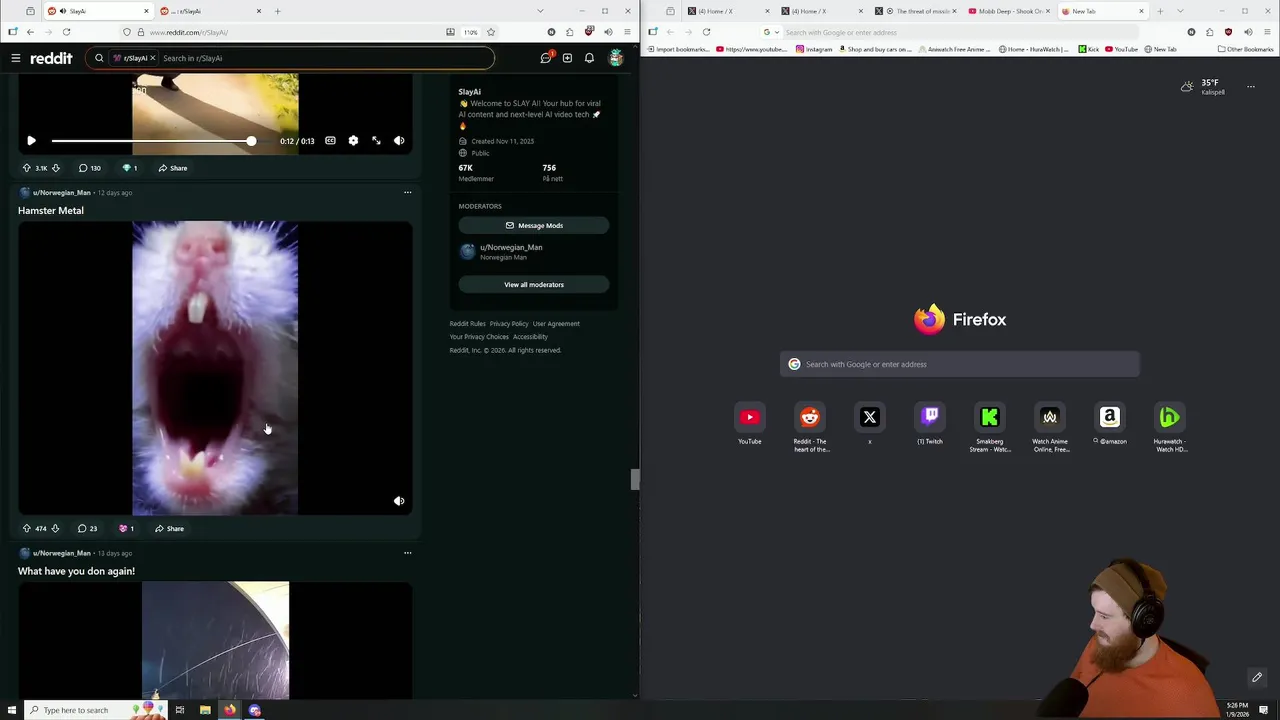Create a new Reddit post icon
The image size is (1280, 720).
pyautogui.click(x=567, y=58)
